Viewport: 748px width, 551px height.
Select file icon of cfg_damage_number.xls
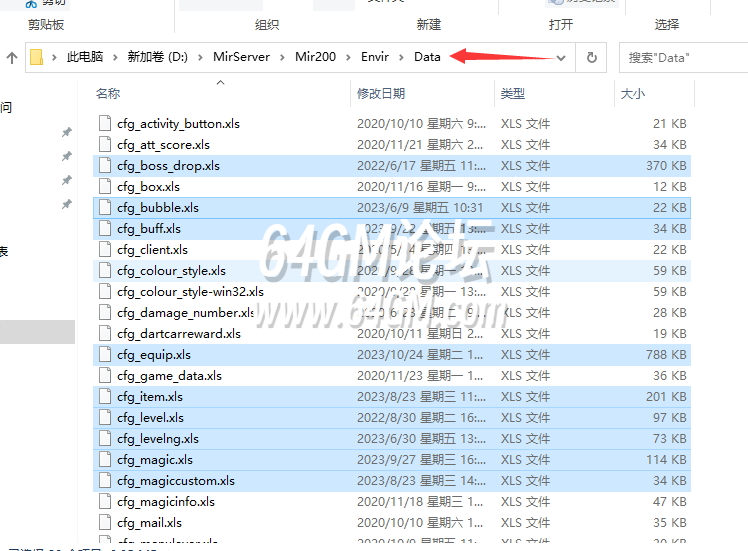(x=105, y=312)
